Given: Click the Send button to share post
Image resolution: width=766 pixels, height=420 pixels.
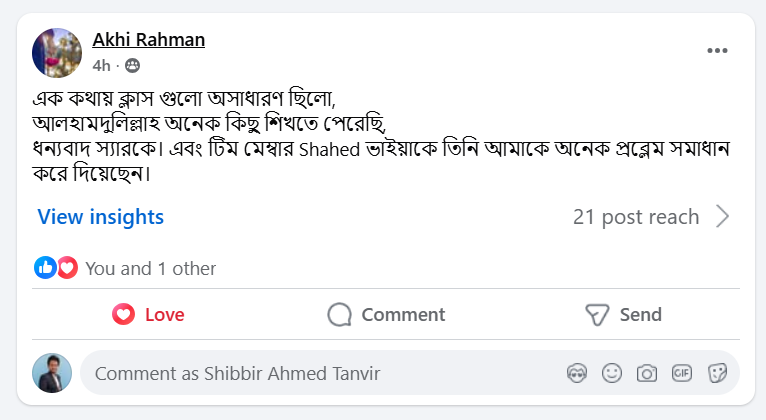Looking at the screenshot, I should (x=623, y=314).
